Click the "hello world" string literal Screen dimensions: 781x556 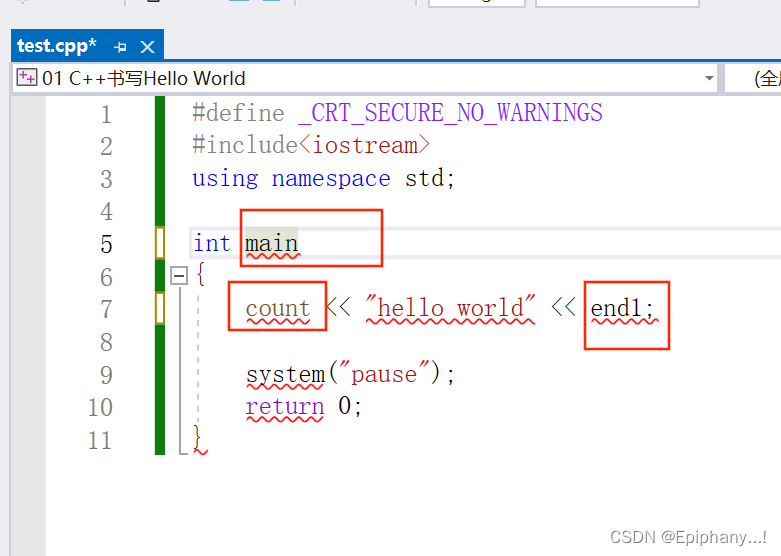pyautogui.click(x=450, y=307)
